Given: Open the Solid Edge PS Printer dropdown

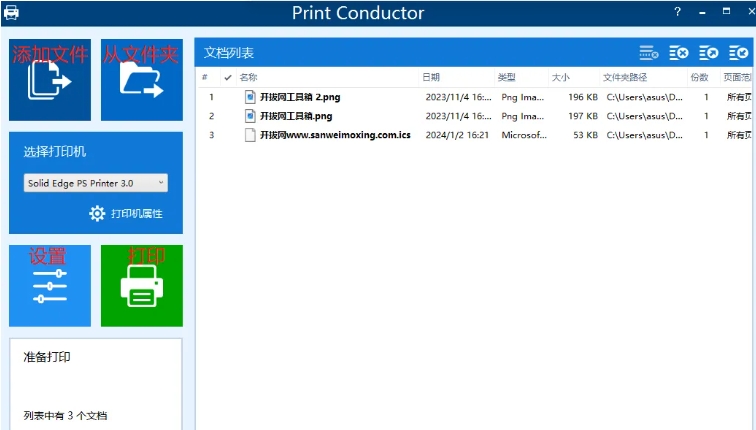Looking at the screenshot, I should click(95, 183).
